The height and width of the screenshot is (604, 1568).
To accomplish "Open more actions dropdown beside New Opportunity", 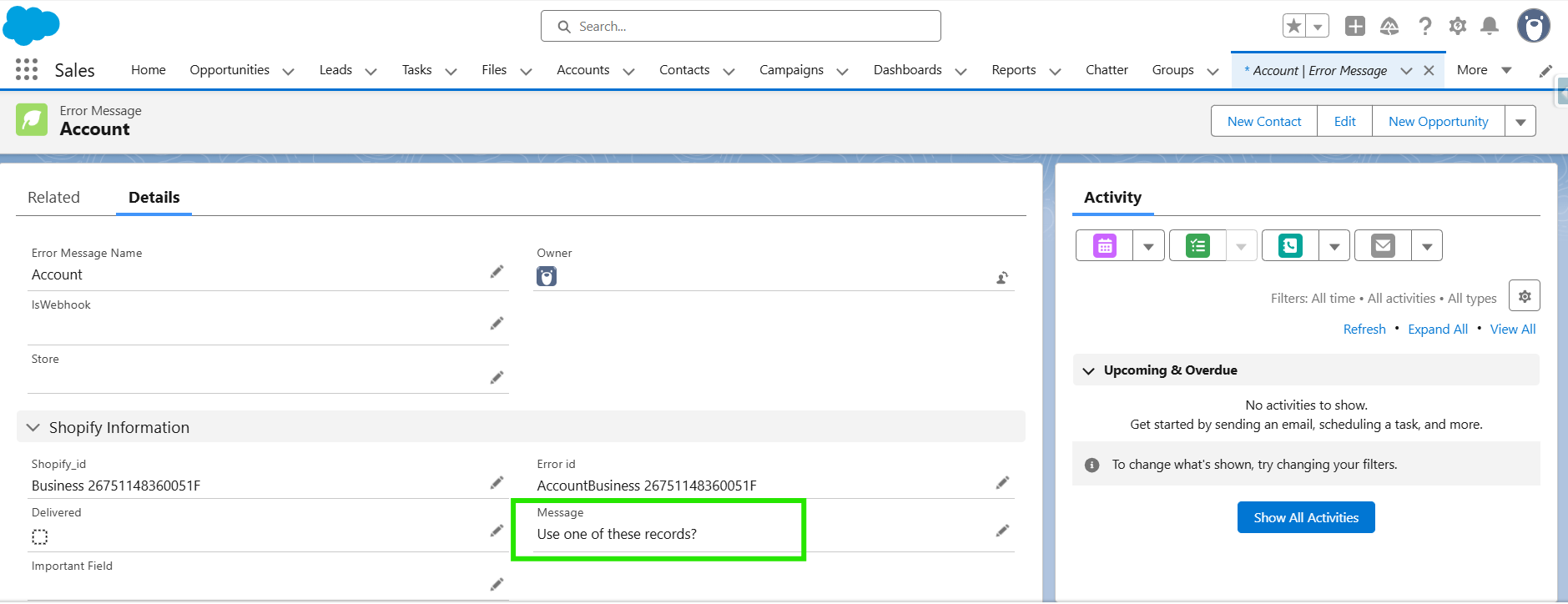I will pyautogui.click(x=1520, y=122).
